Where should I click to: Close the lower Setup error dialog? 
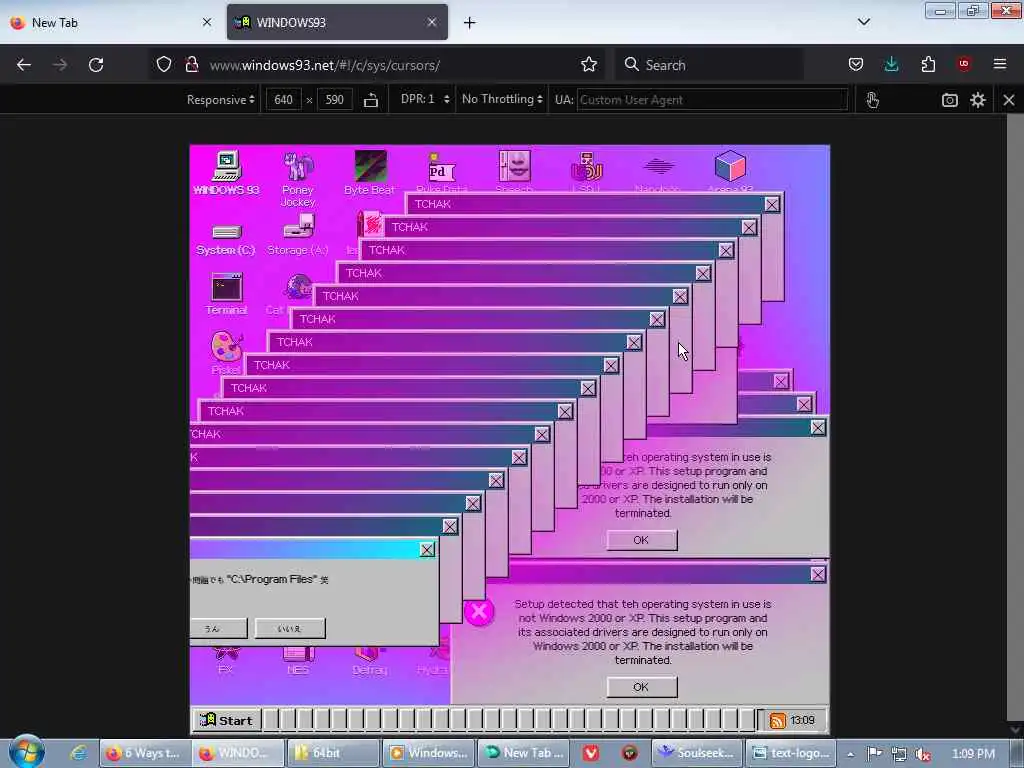(x=818, y=574)
